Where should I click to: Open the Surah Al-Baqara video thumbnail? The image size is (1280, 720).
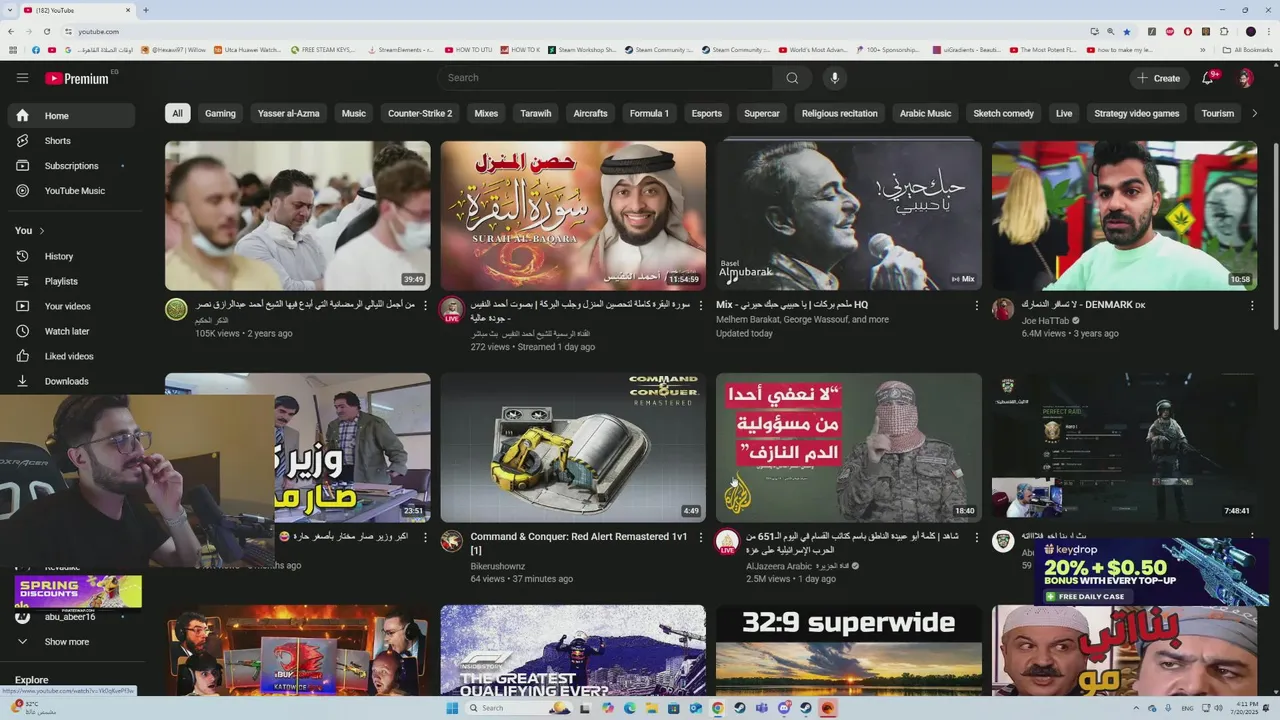(x=573, y=216)
